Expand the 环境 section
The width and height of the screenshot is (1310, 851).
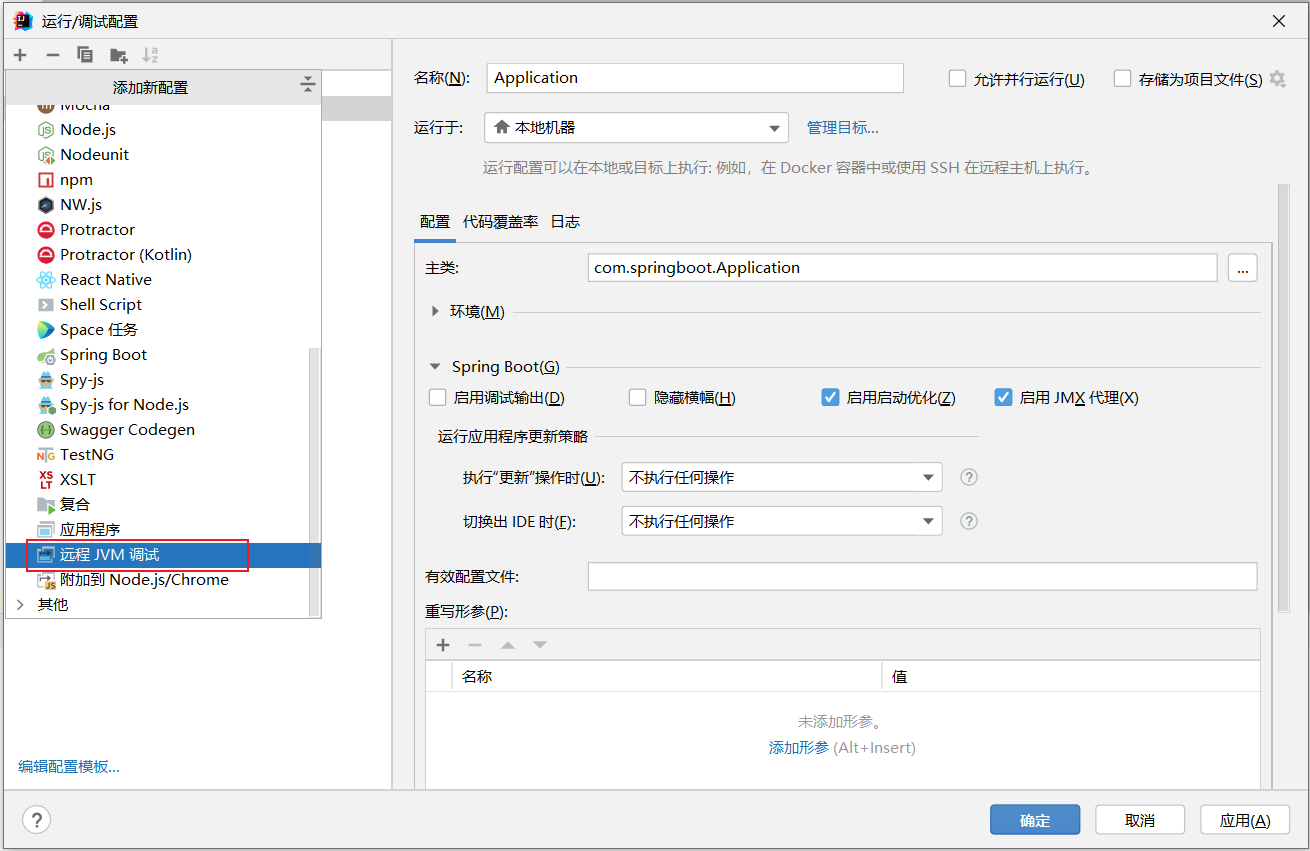click(435, 312)
